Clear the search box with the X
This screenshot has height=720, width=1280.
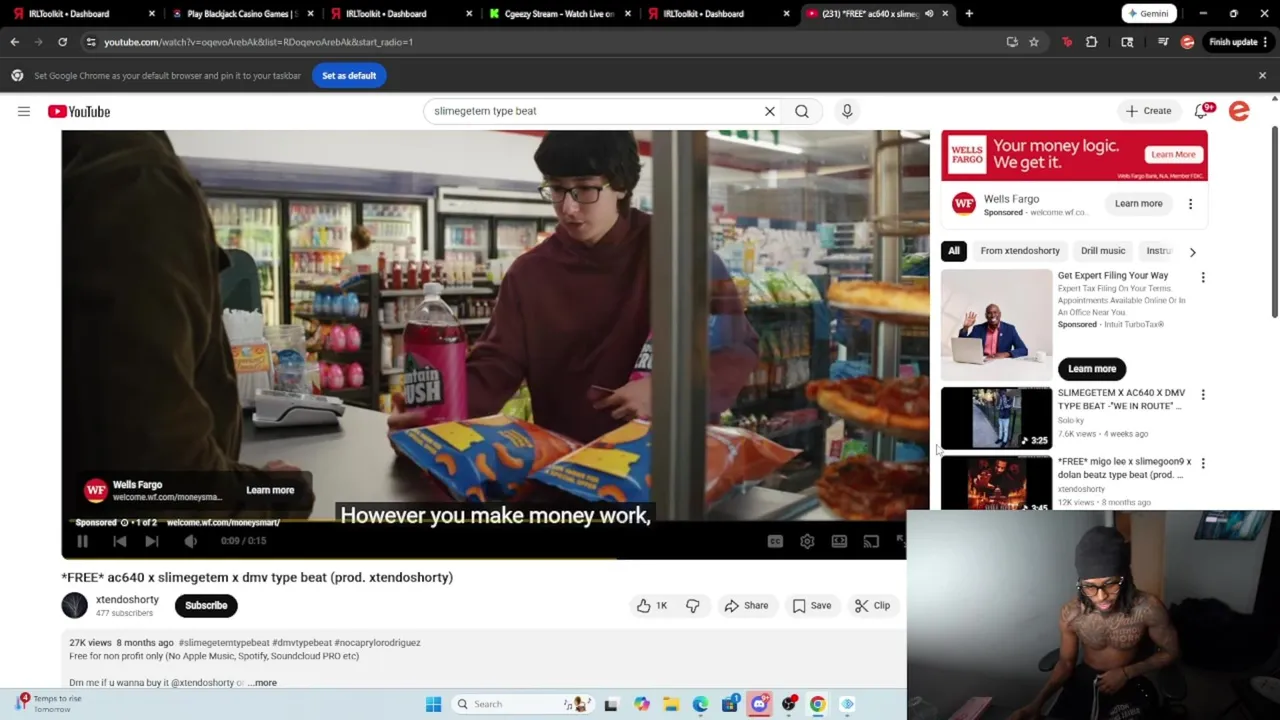[770, 111]
